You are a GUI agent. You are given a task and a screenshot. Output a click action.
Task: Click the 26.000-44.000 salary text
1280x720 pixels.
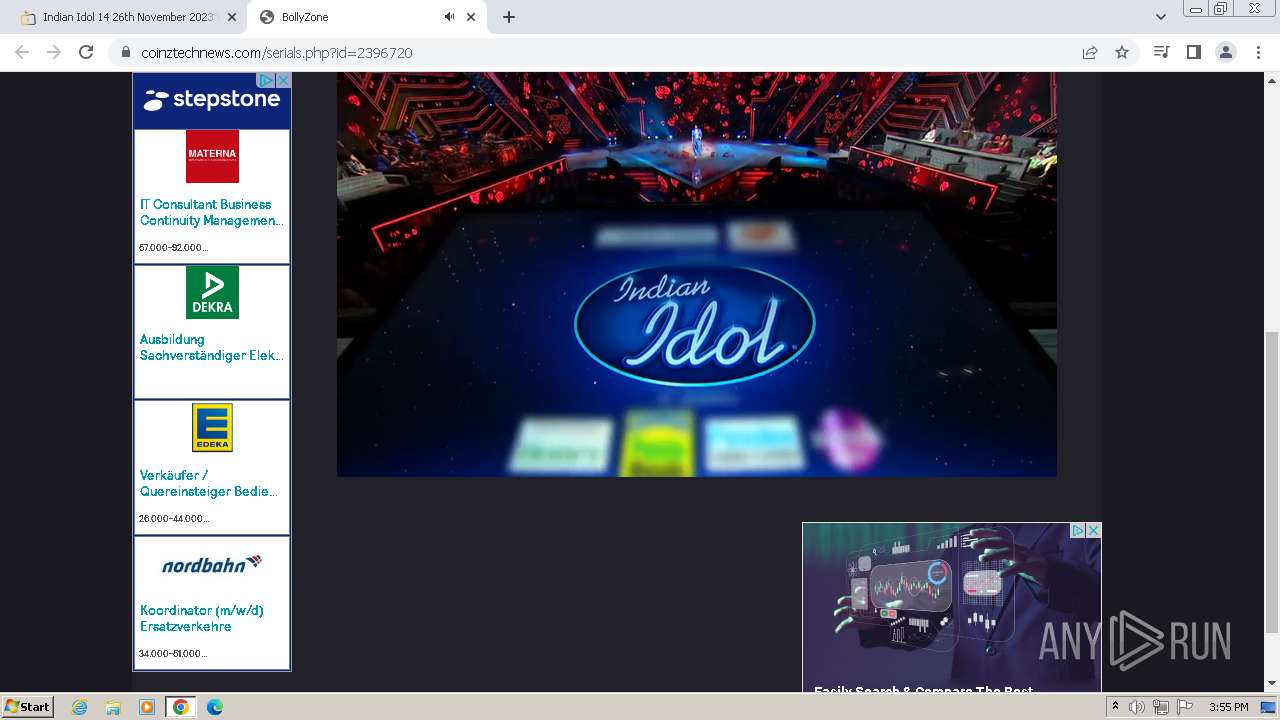pos(174,518)
